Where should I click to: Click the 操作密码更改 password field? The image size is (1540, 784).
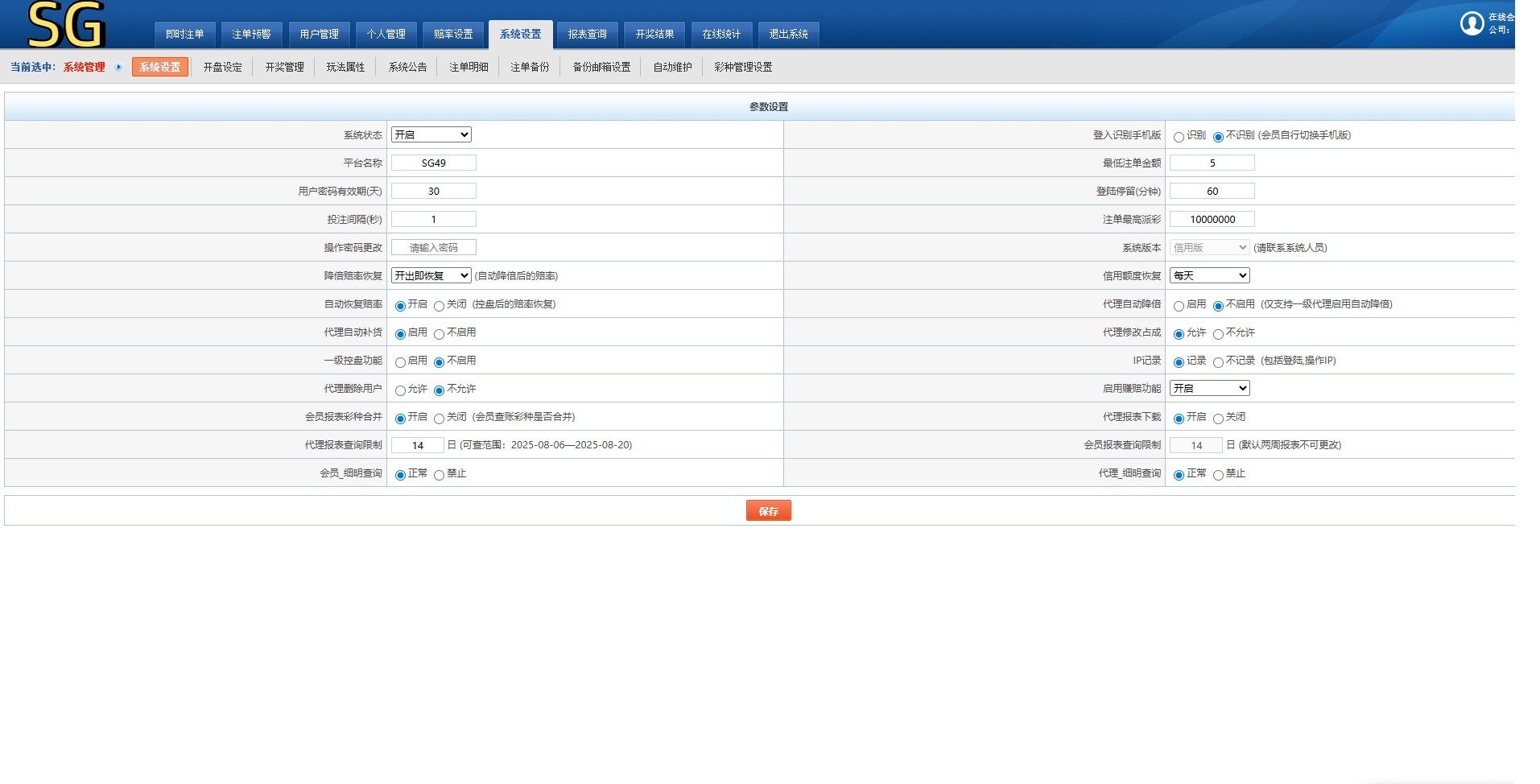[x=433, y=247]
